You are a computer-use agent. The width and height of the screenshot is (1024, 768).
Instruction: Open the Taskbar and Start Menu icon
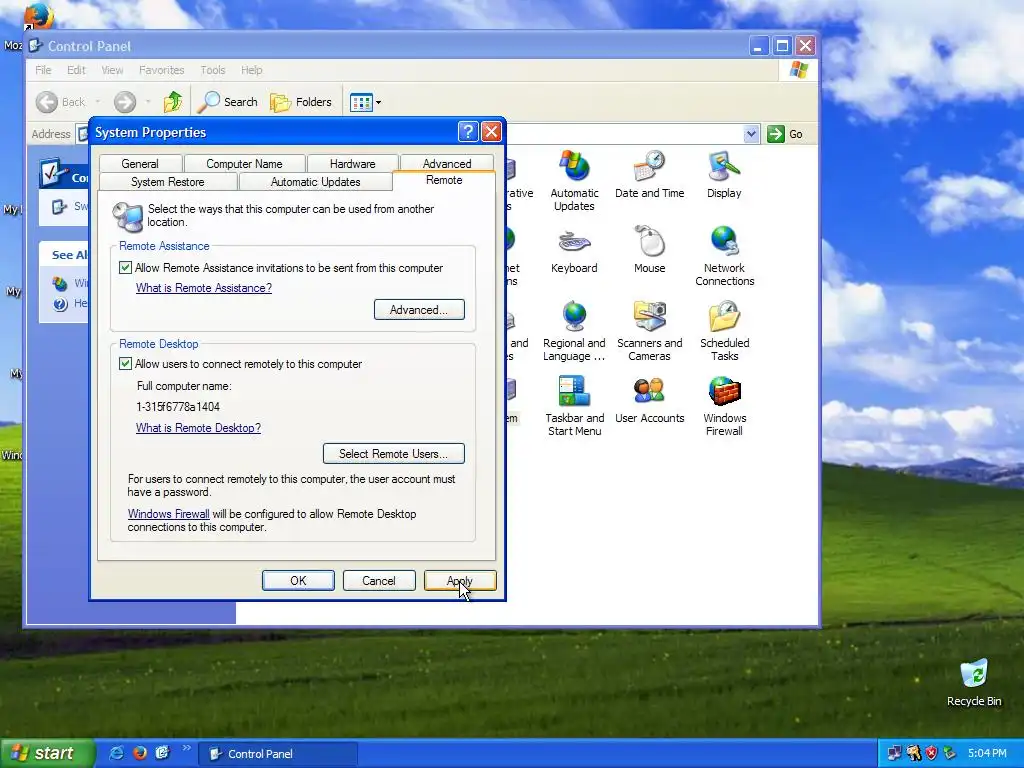[574, 406]
